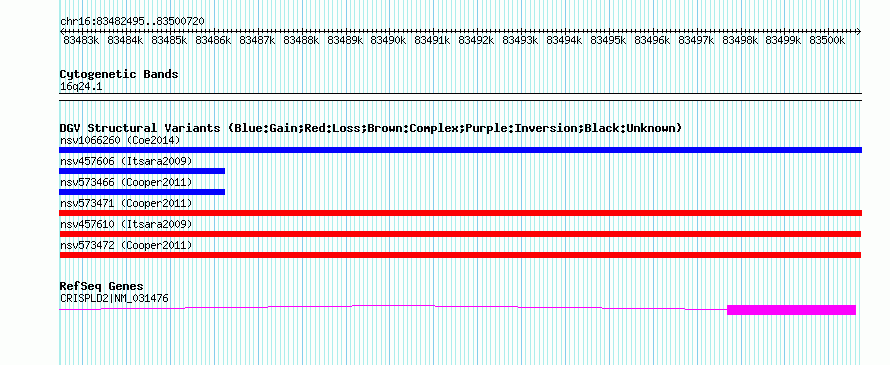Screen dimensions: 890x365
Task: Click the red nsv573472 loss bar
Action: click(x=460, y=255)
